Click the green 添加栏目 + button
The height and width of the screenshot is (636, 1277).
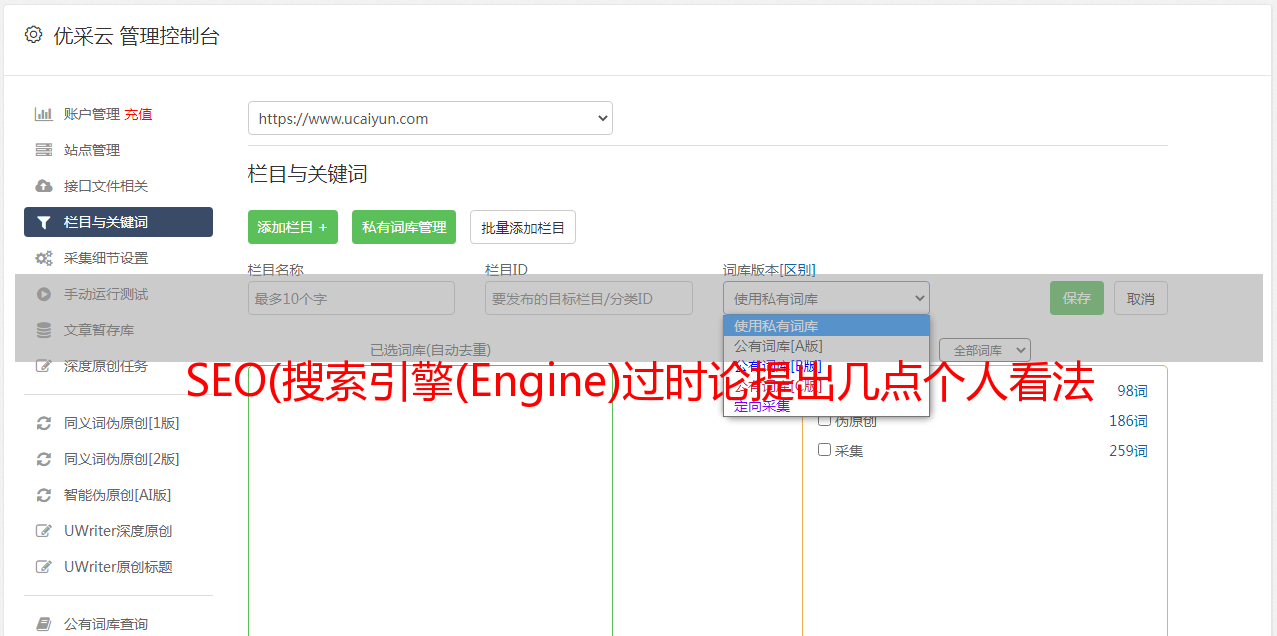293,227
